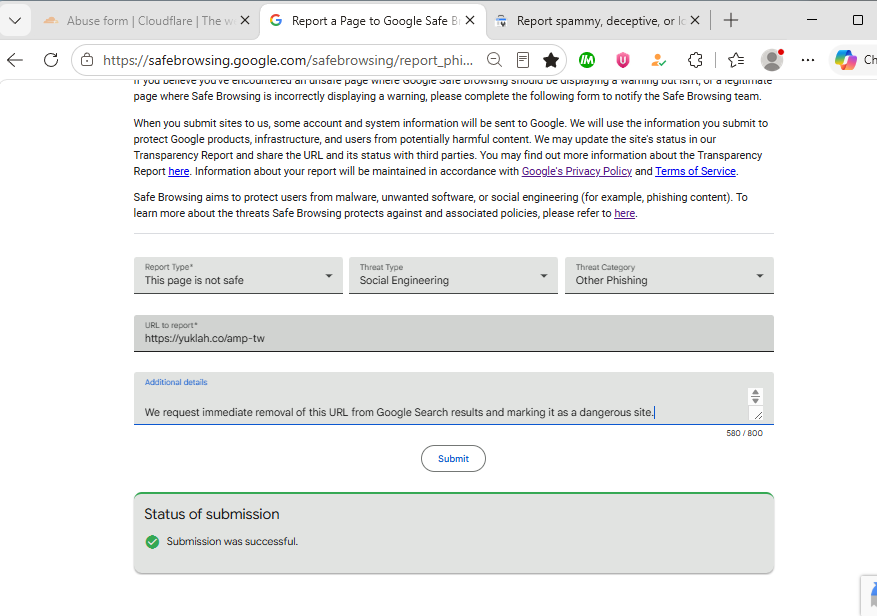
Task: Open the browser profile avatar
Action: pos(772,60)
